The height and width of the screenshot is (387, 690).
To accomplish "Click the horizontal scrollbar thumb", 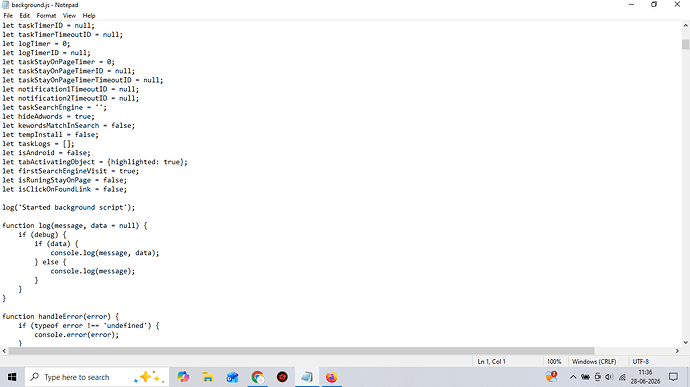I will click(x=301, y=351).
